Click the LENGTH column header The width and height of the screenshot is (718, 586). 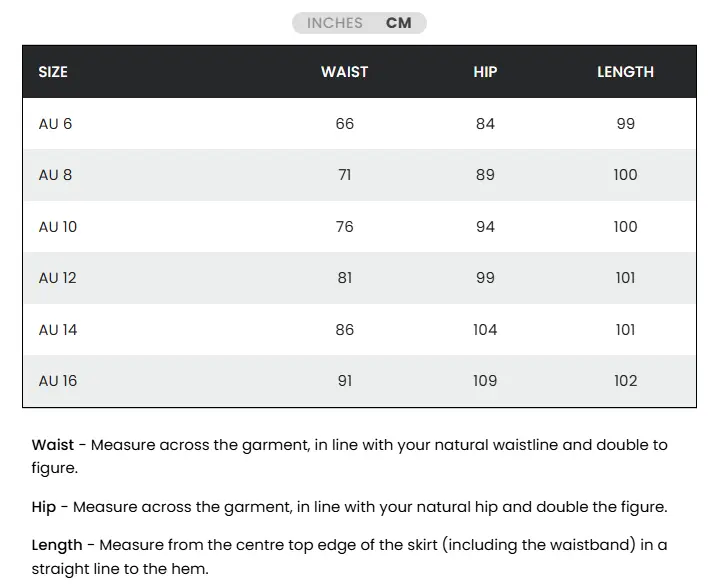pos(625,72)
